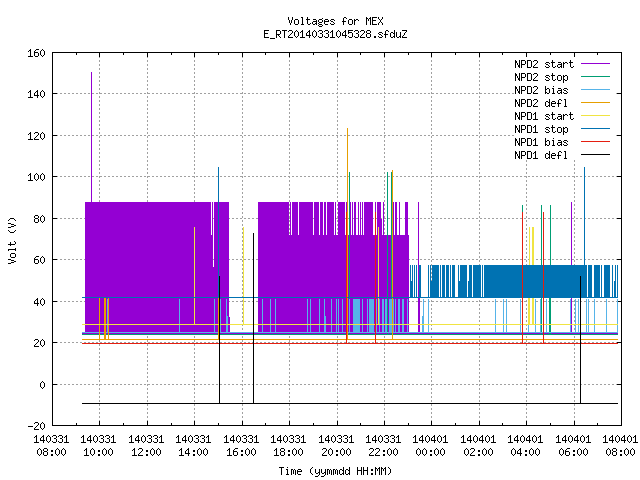The height and width of the screenshot is (480, 640).
Task: Click the 'Voltages for MEX' chart title
Action: pyautogui.click(x=335, y=21)
